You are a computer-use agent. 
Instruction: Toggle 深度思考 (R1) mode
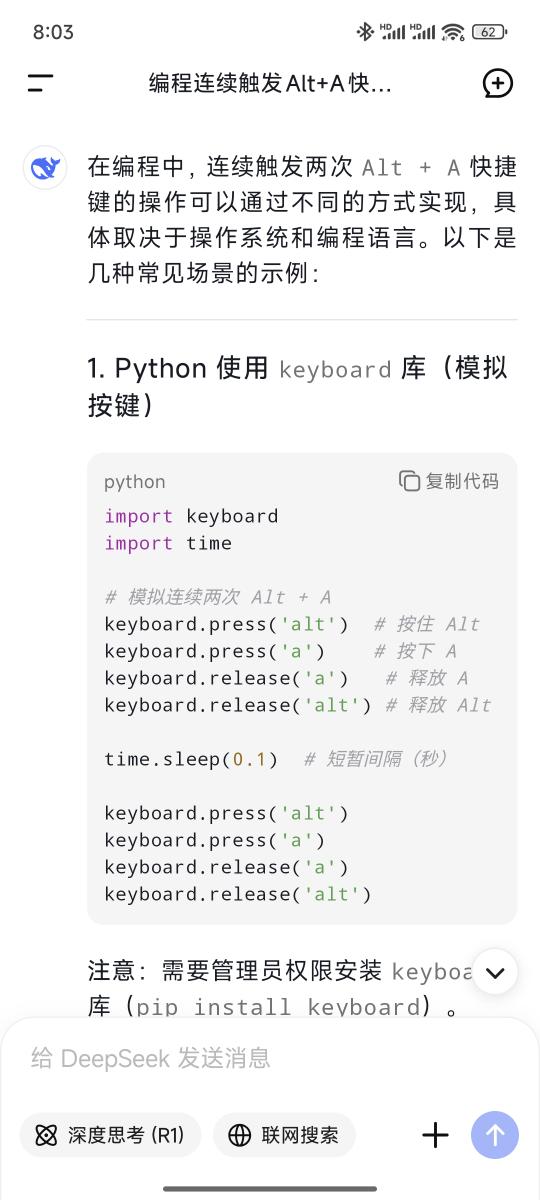(110, 1135)
